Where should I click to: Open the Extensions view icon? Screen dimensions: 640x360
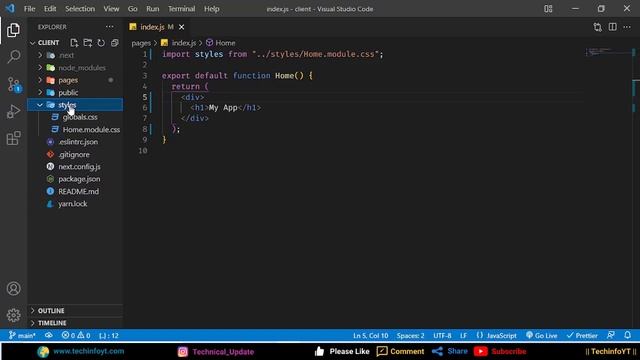tap(13, 138)
